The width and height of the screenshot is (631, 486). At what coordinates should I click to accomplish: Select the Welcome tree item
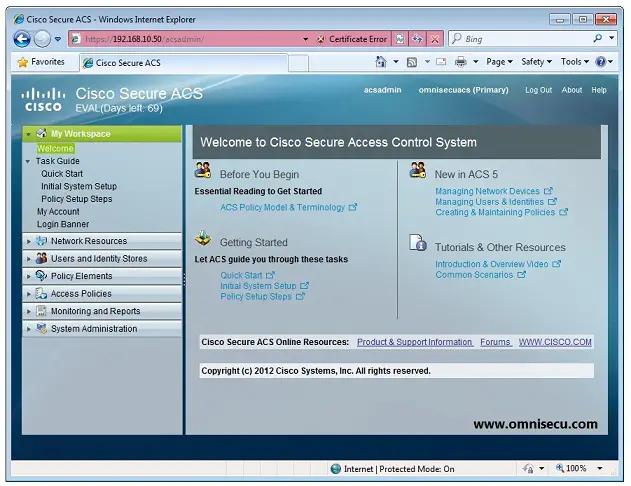55,148
